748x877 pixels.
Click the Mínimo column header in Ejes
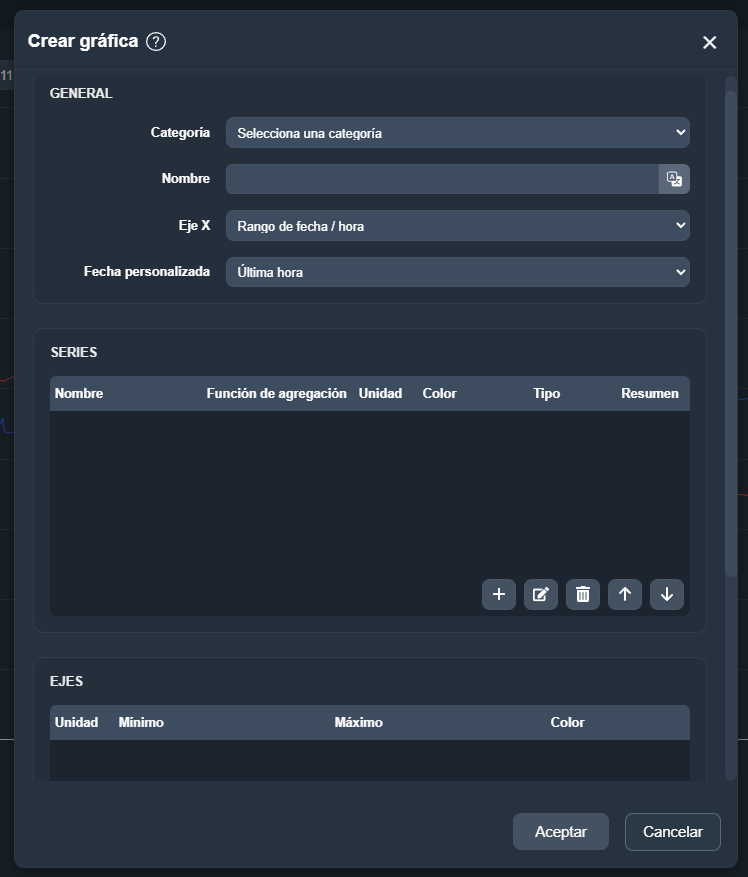point(141,723)
